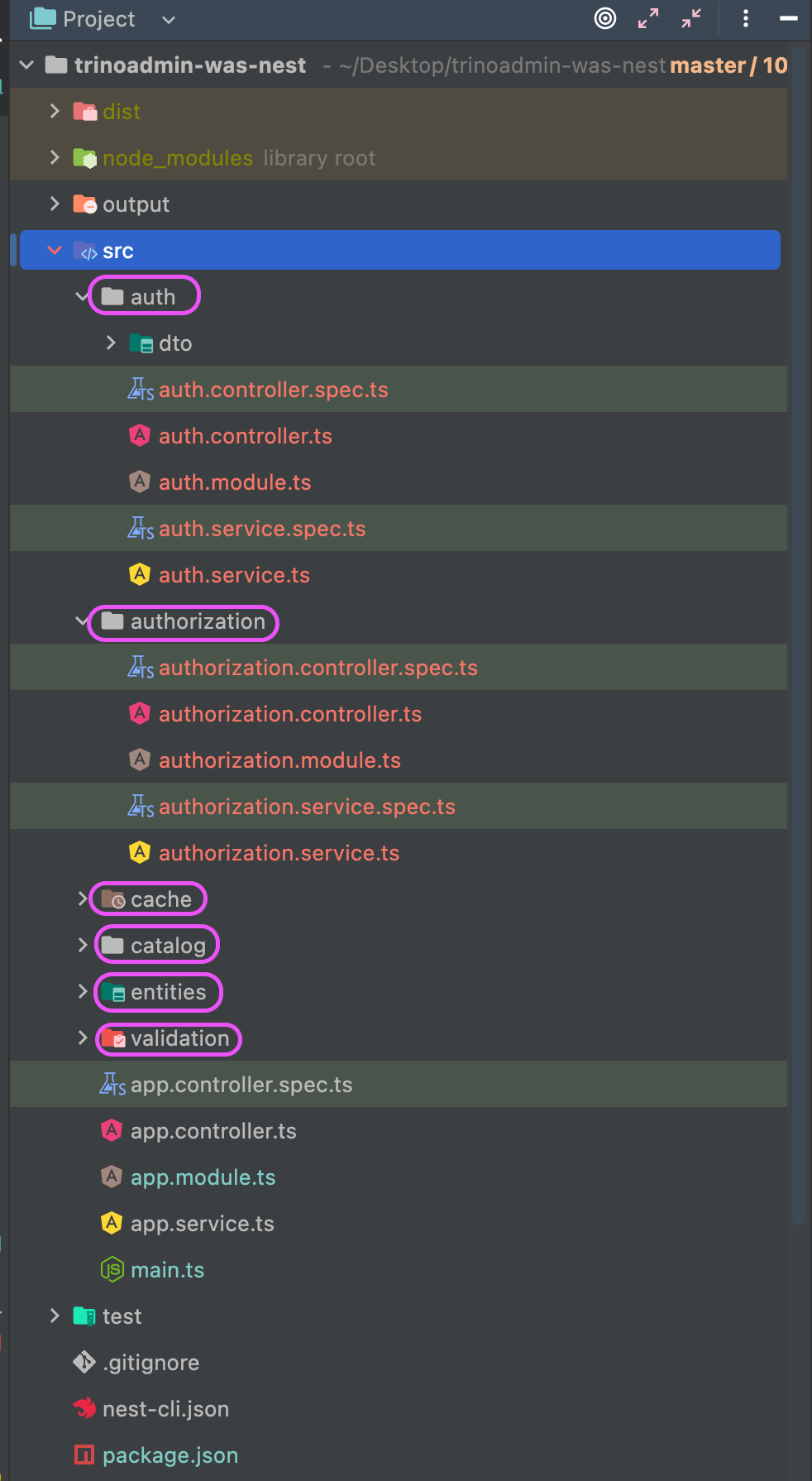Image resolution: width=812 pixels, height=1481 pixels.
Task: Click the node_modules library folder icon
Action: (85, 157)
